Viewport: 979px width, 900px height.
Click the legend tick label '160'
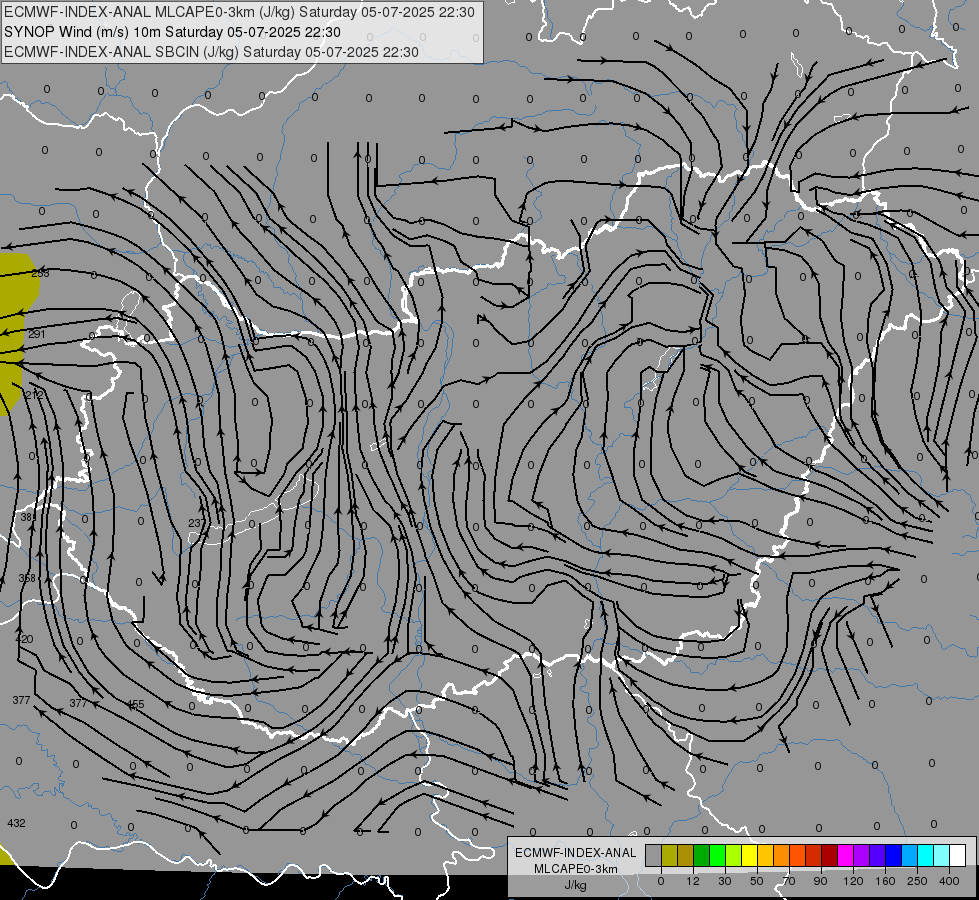pyautogui.click(x=885, y=881)
